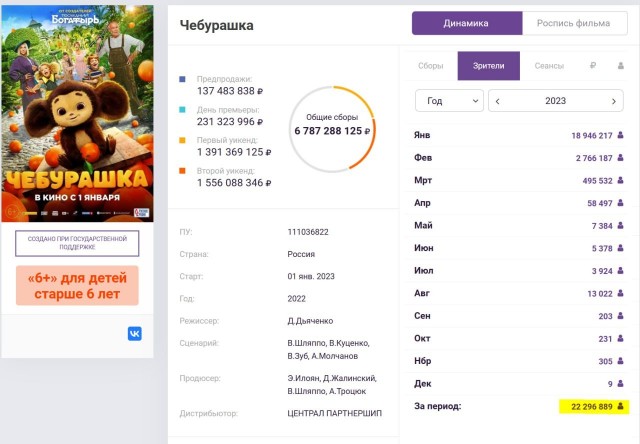Image resolution: width=640 pixels, height=444 pixels.
Task: Click the Апр viewers value 58 497
Action: 600,203
